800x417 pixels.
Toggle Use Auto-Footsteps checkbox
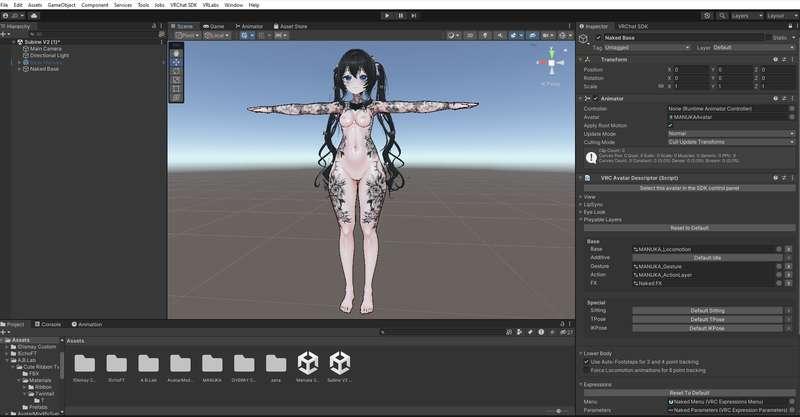click(x=586, y=362)
